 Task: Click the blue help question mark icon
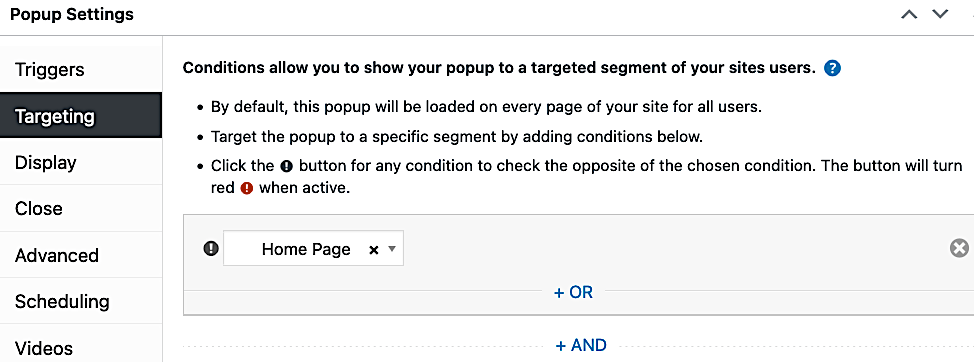pos(832,68)
